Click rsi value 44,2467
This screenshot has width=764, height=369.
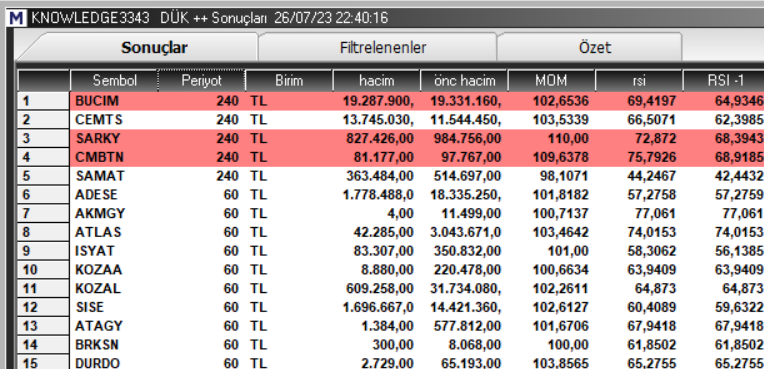tap(651, 176)
